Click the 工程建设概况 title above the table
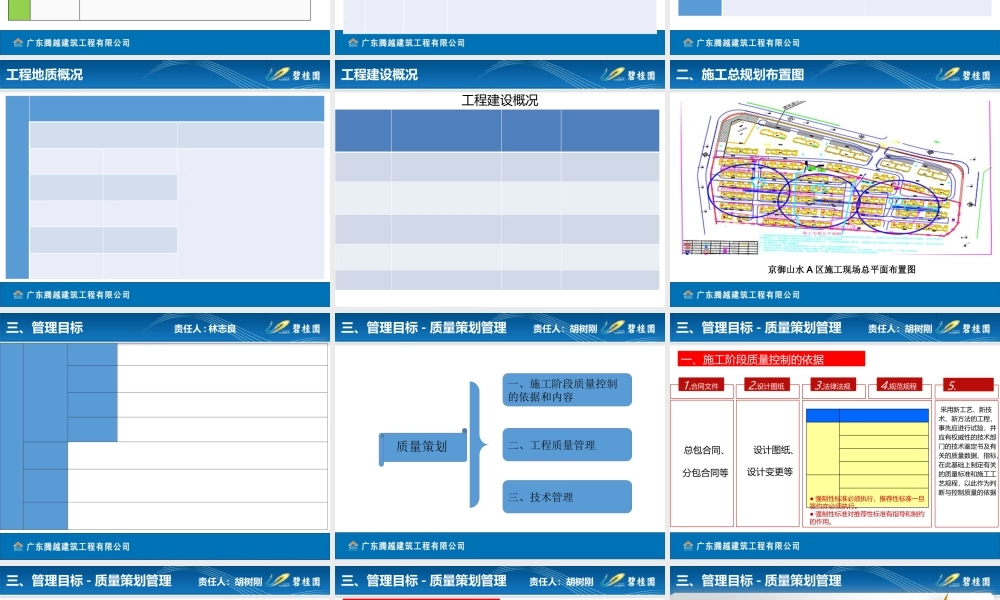This screenshot has width=1000, height=600. [x=500, y=100]
